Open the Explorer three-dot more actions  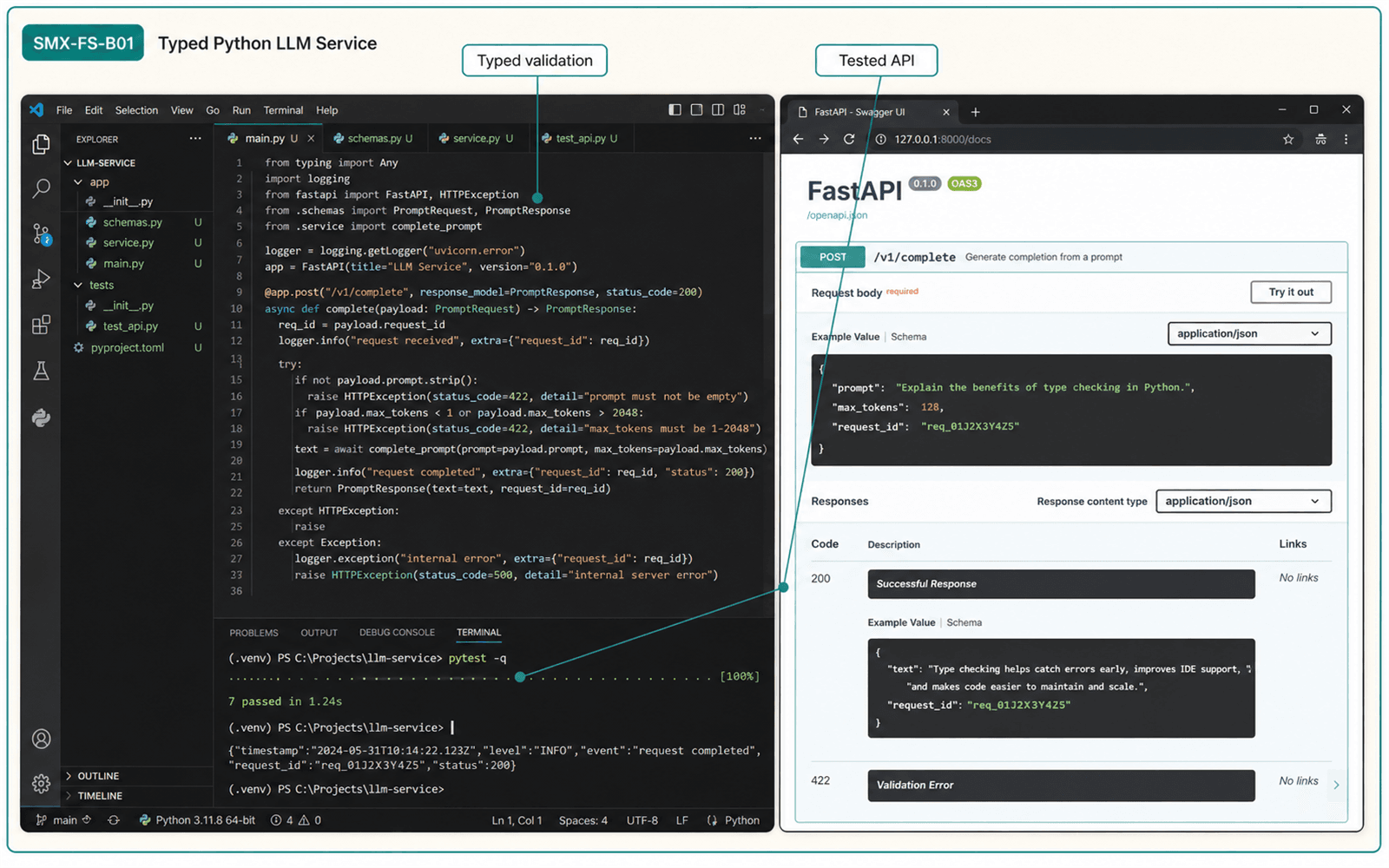(195, 139)
